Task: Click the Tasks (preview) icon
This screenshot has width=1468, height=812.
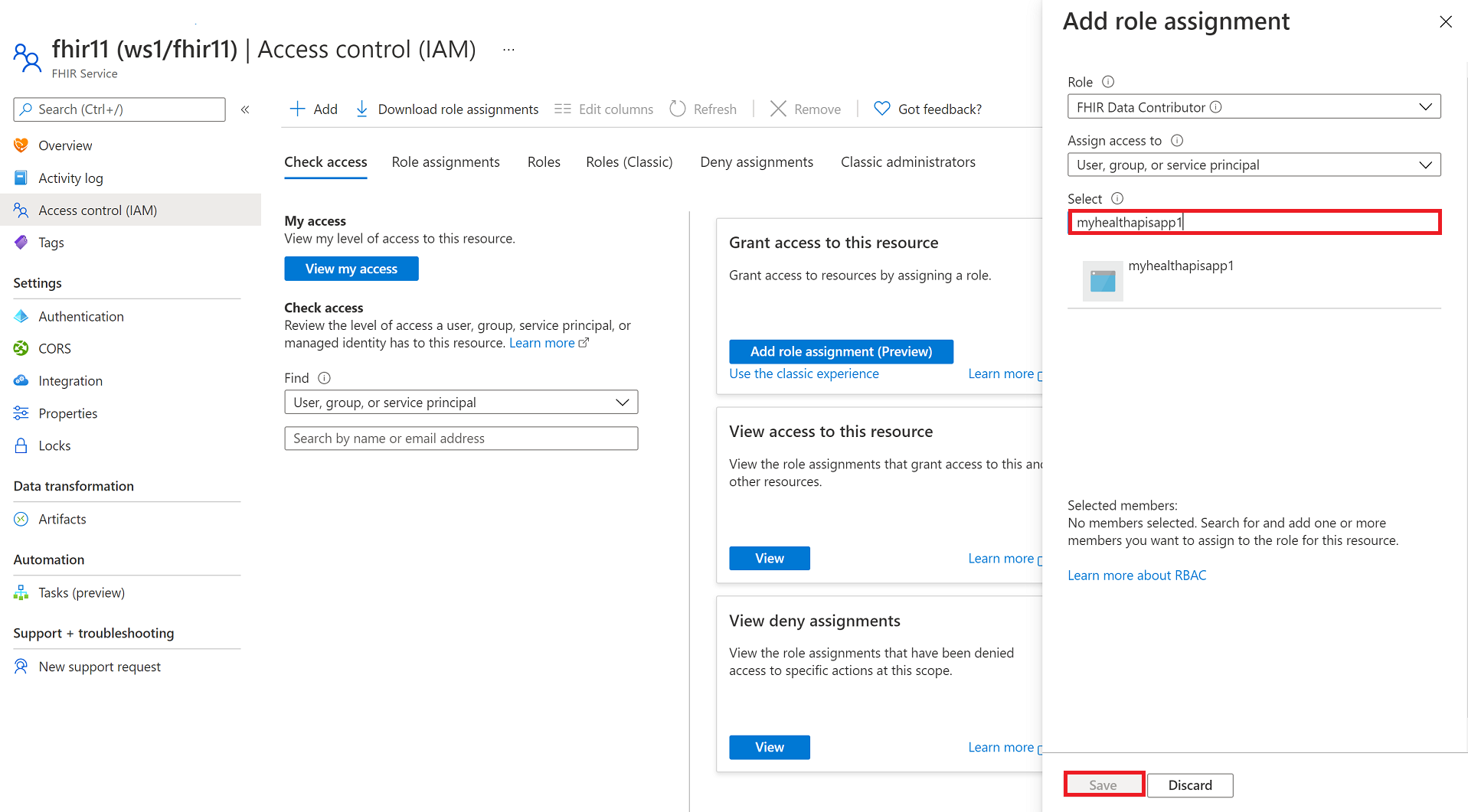Action: click(21, 592)
